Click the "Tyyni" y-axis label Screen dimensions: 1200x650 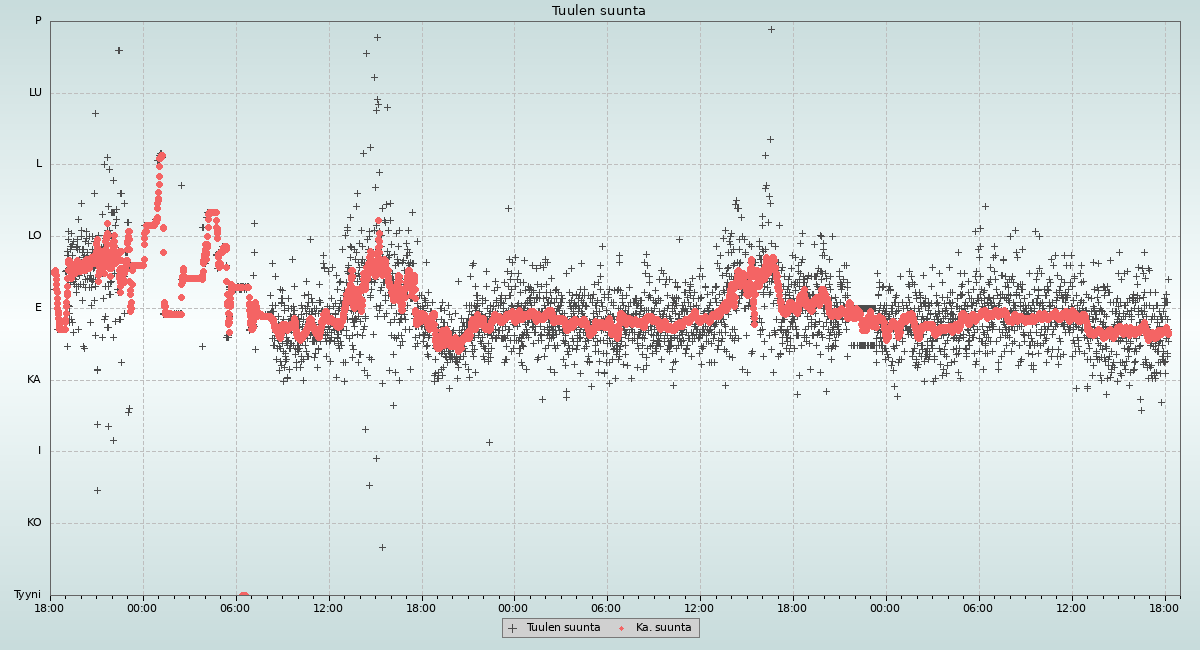click(28, 595)
